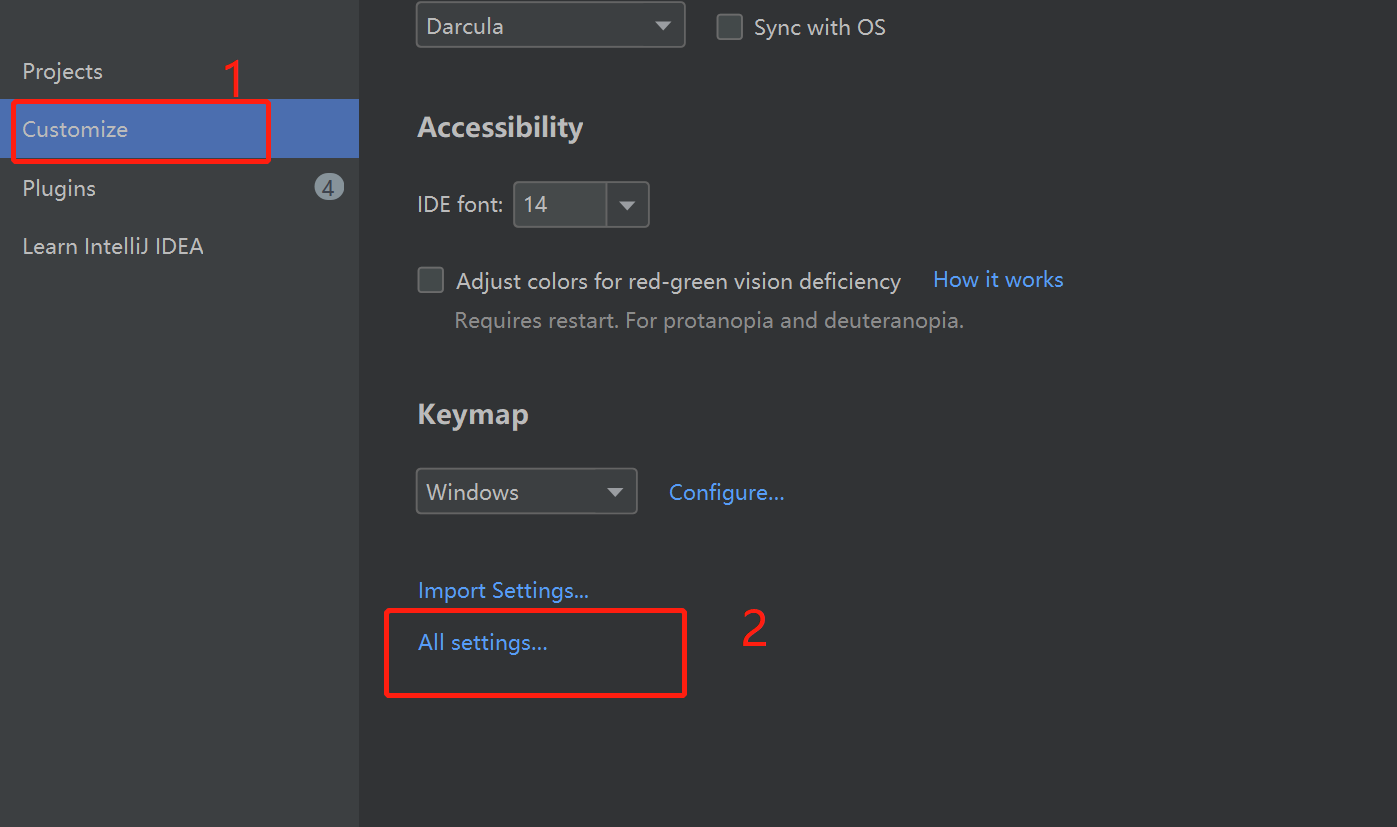Click the 'IDE font:' label

[x=460, y=205]
